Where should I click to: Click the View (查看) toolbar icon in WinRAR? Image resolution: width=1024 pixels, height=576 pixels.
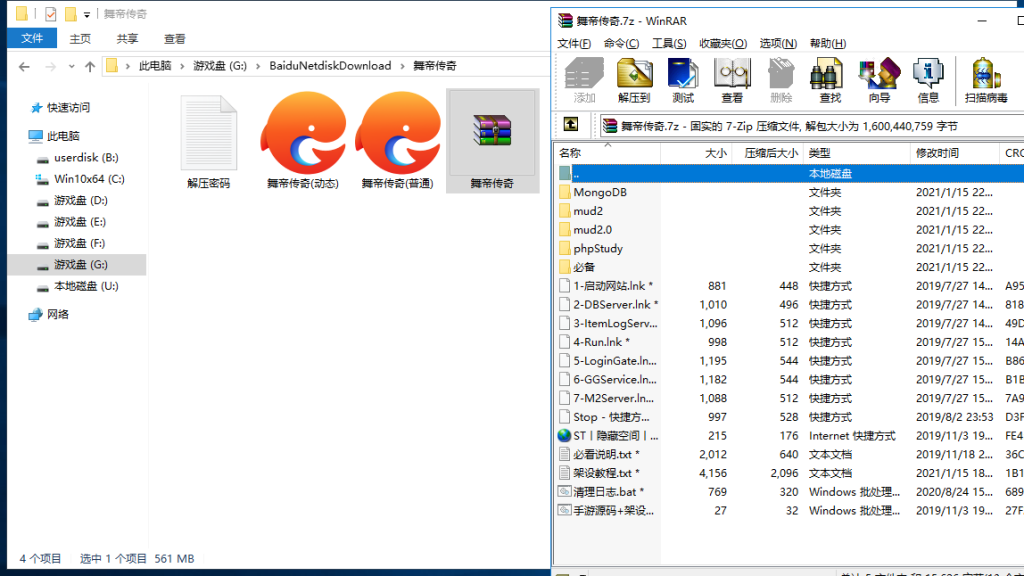pos(731,80)
